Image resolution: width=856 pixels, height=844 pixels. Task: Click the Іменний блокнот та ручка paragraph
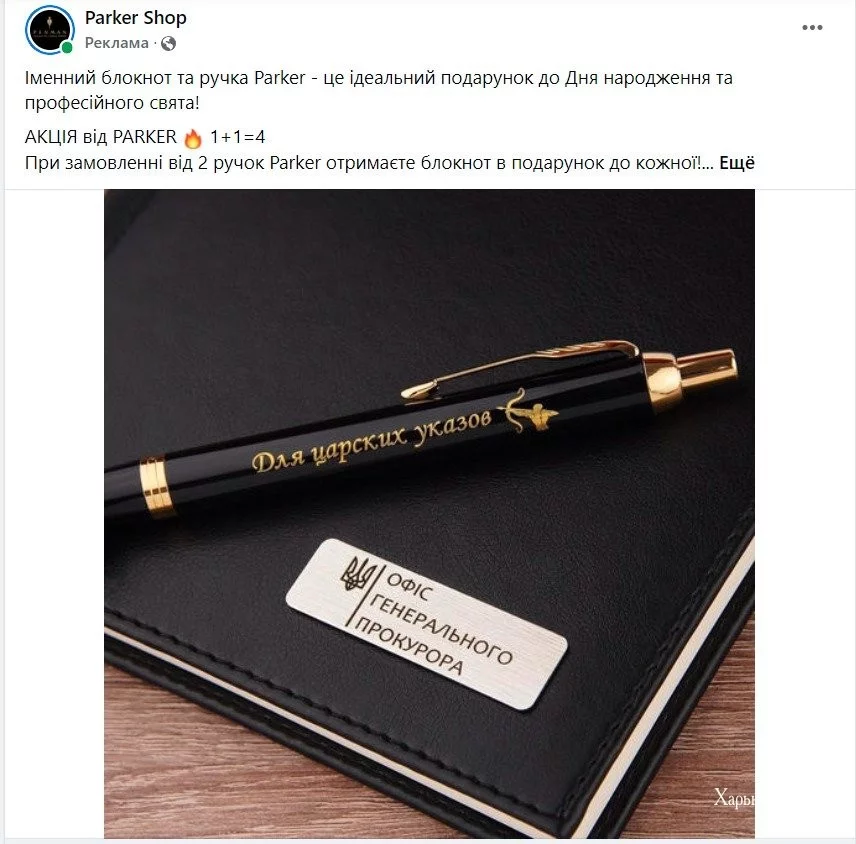pyautogui.click(x=378, y=90)
